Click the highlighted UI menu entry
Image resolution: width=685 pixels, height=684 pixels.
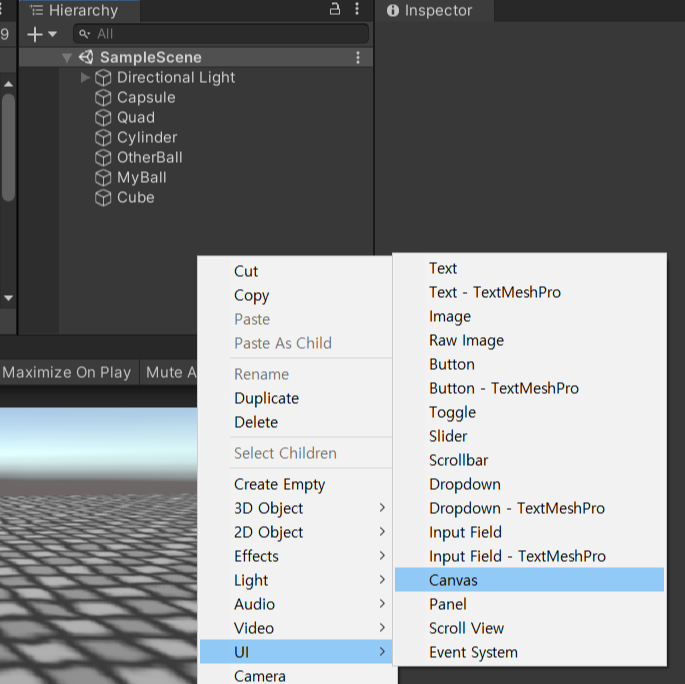[x=296, y=652]
